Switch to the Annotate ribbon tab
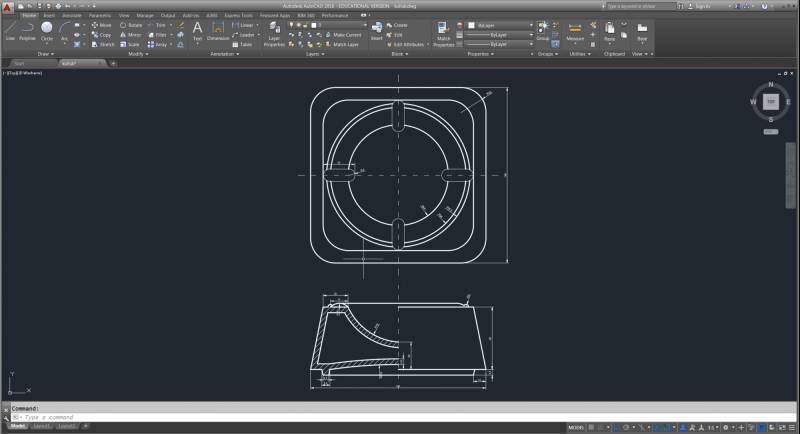The height and width of the screenshot is (434, 800). pyautogui.click(x=72, y=16)
